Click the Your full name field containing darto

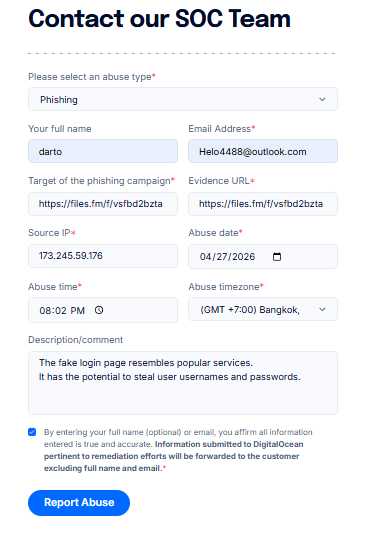tap(103, 151)
